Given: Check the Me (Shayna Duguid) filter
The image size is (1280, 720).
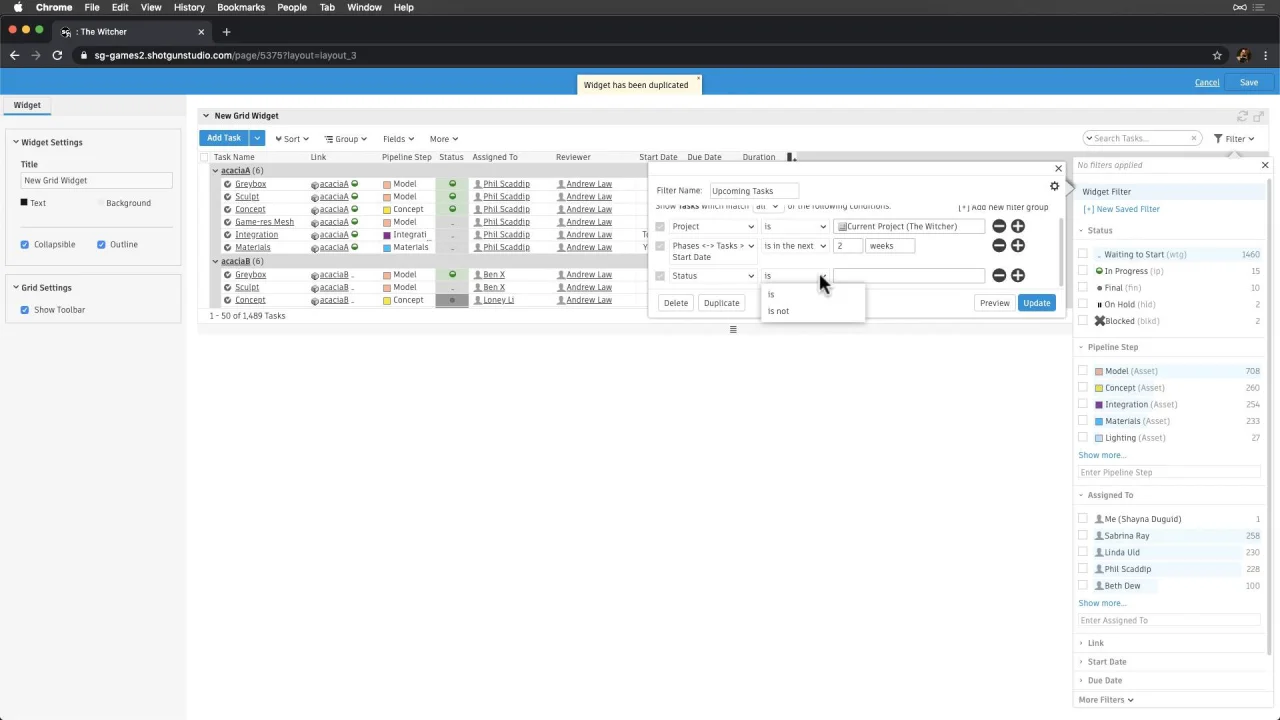Looking at the screenshot, I should 1083,519.
